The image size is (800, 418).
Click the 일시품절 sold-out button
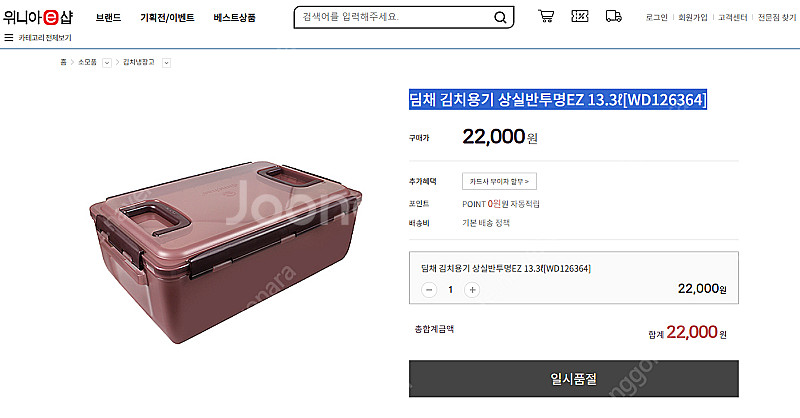point(573,379)
